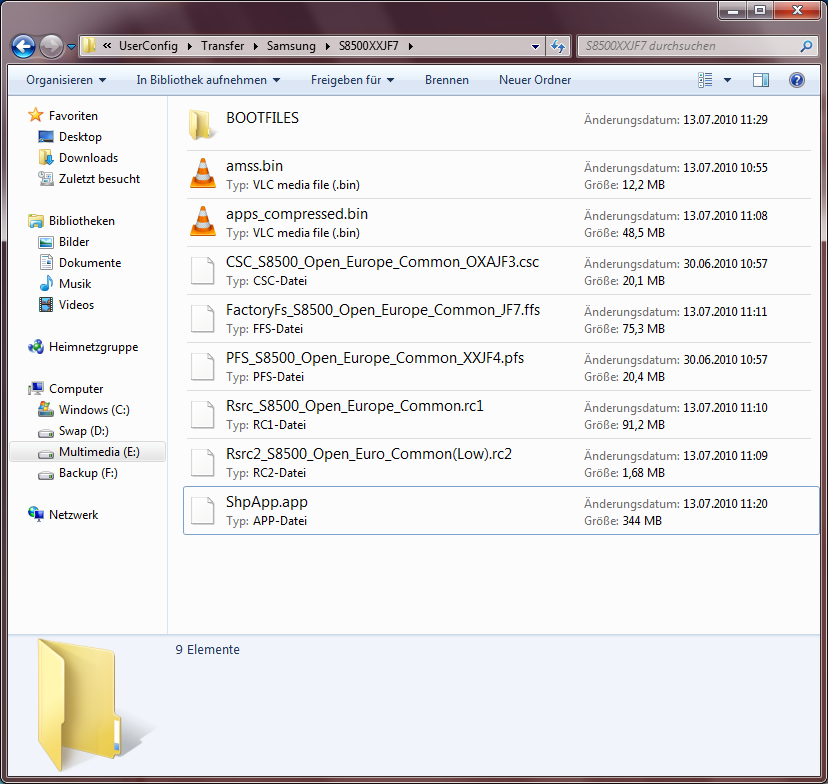The image size is (828, 784).
Task: Show hidden breadcrumb parents via double chevron
Action: (x=107, y=46)
